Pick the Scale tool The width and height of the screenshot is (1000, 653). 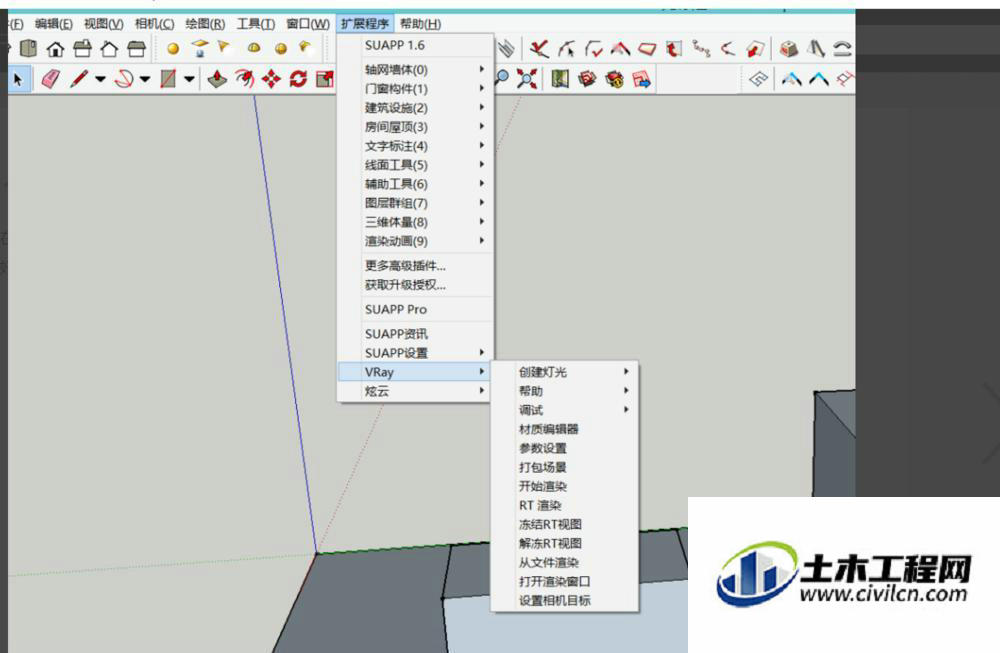point(325,79)
